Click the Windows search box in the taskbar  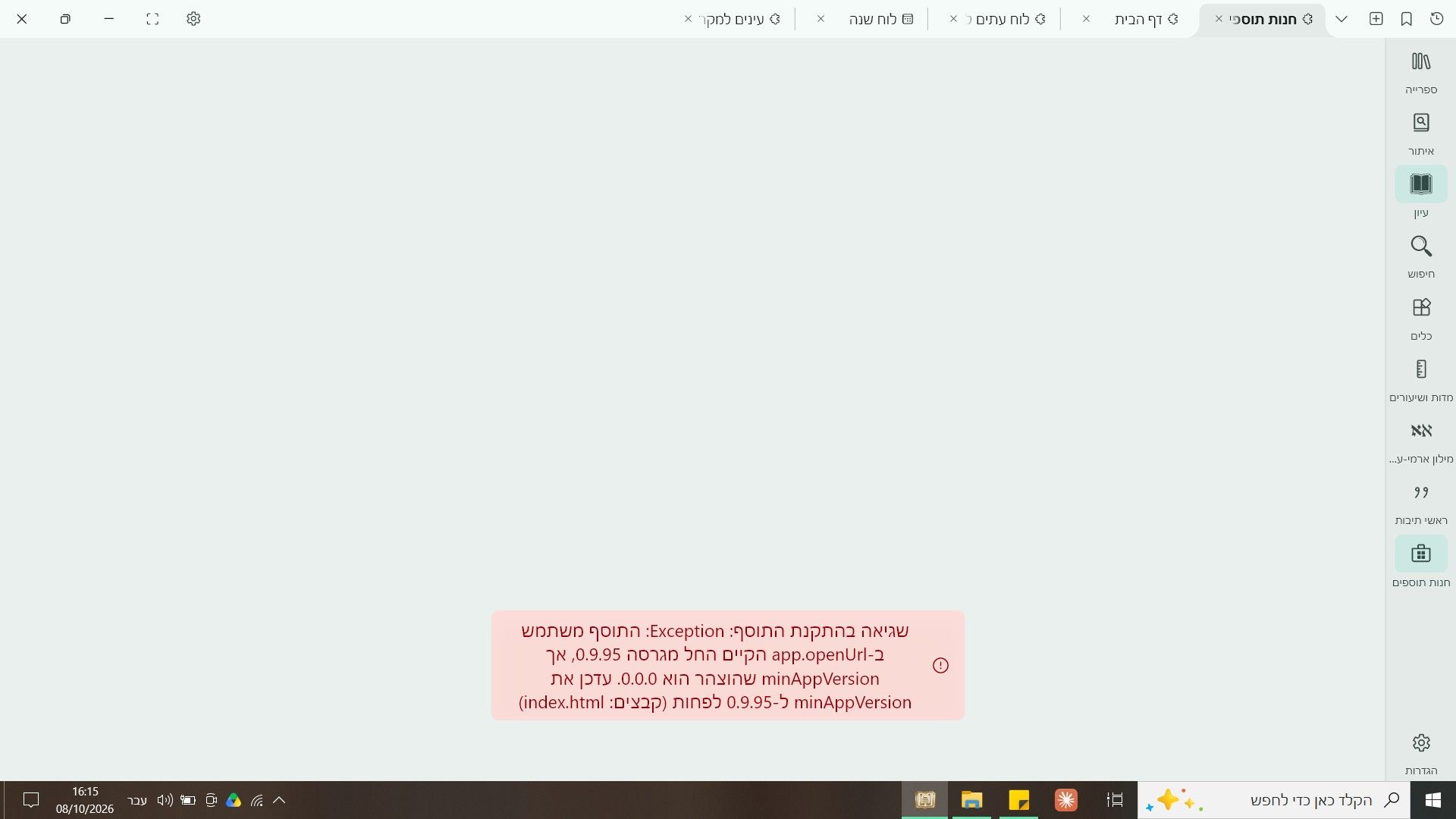click(x=1274, y=800)
